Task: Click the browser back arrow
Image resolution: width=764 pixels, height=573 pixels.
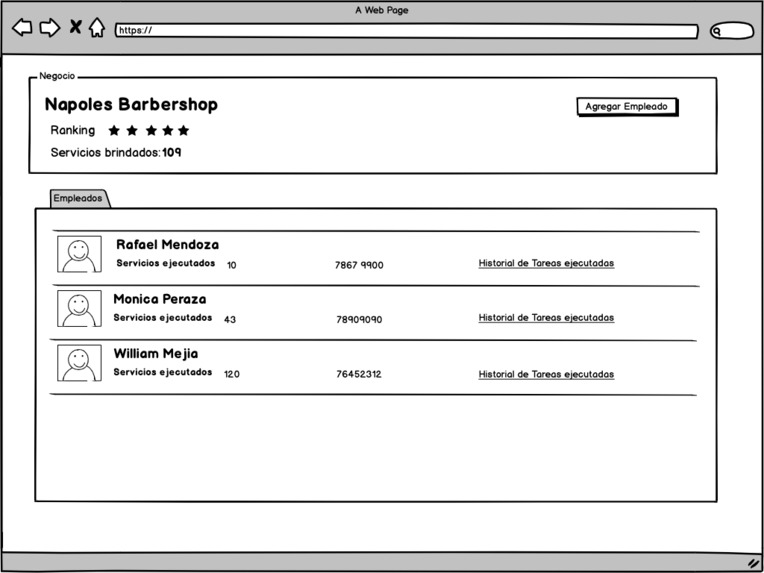Action: (x=22, y=27)
